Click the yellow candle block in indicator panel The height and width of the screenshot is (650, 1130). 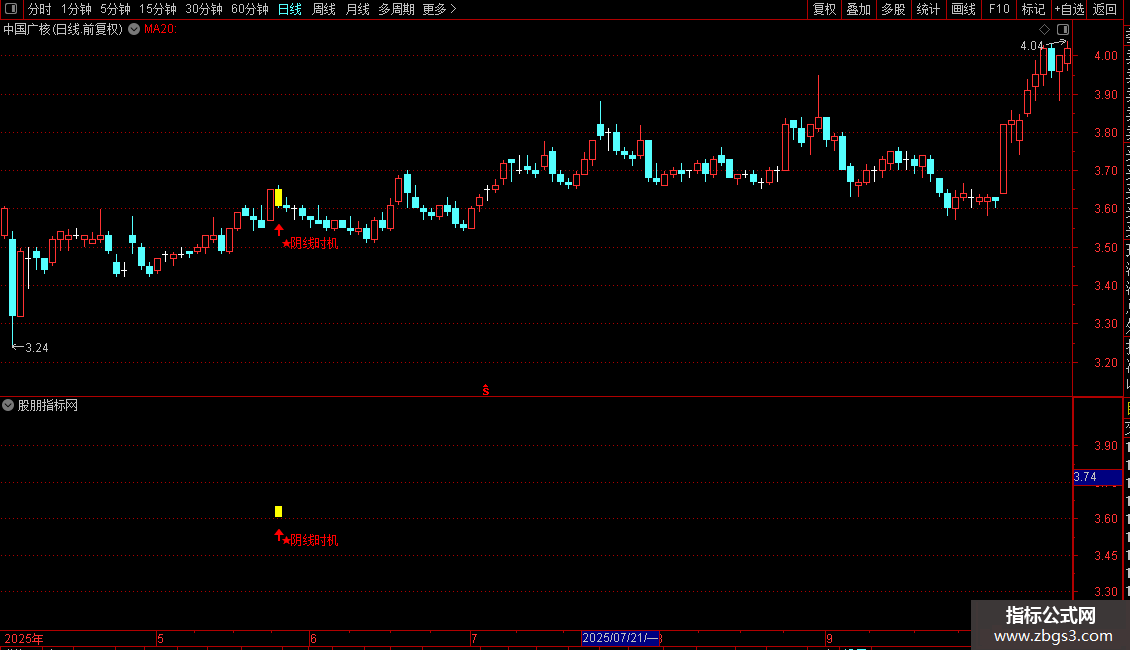click(x=279, y=512)
